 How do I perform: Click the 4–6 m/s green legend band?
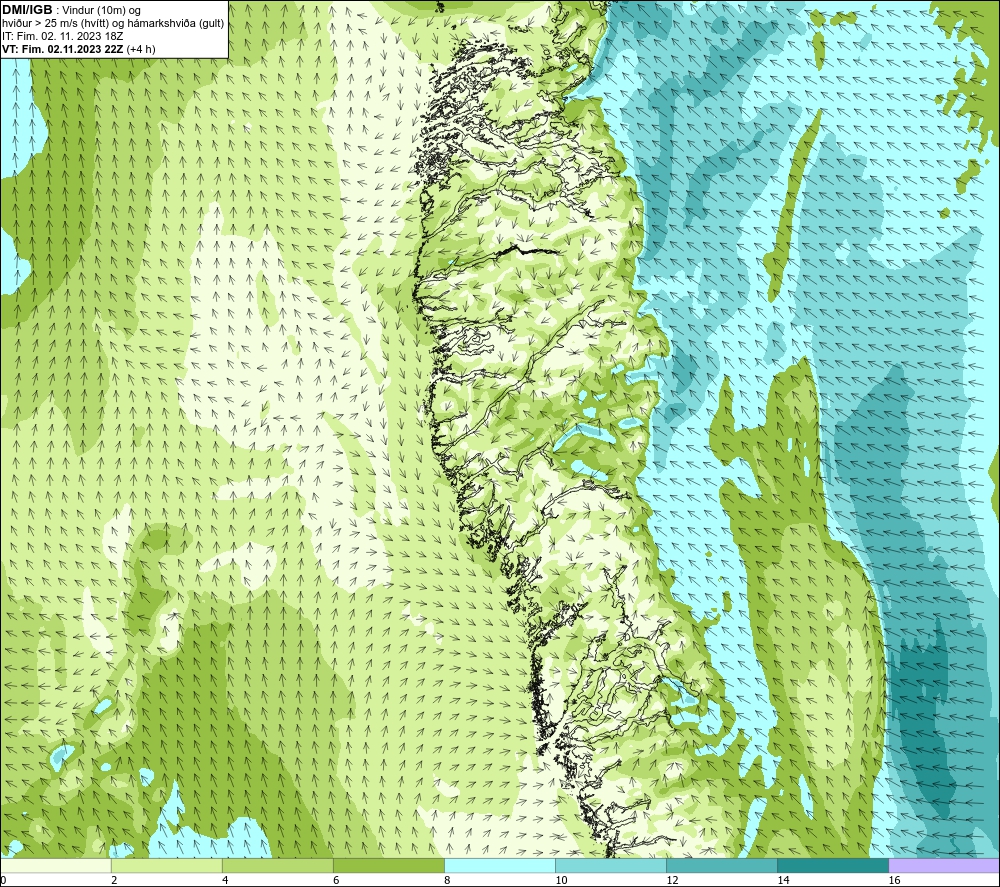277,865
